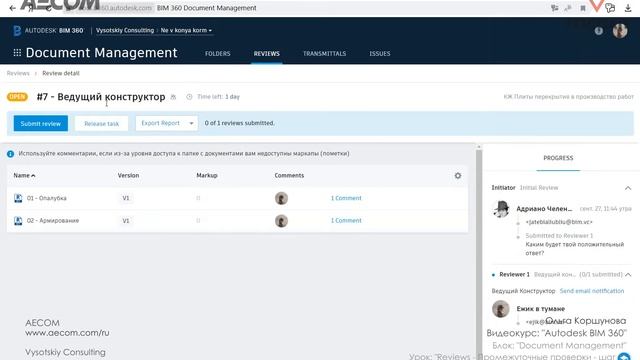Switch to the Reviews tab
The height and width of the screenshot is (360, 640).
(x=267, y=53)
